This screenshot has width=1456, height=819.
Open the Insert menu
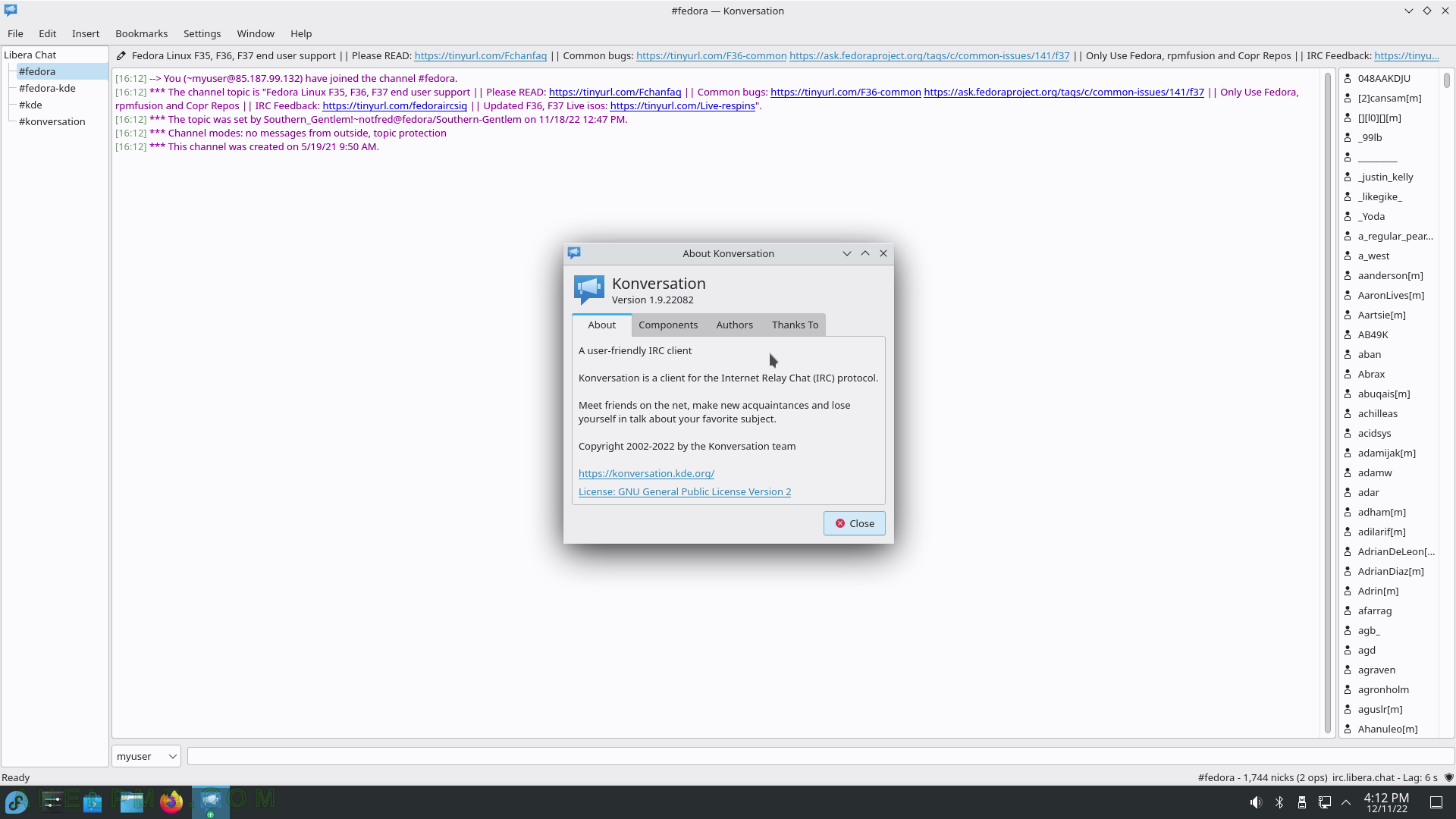coord(86,33)
